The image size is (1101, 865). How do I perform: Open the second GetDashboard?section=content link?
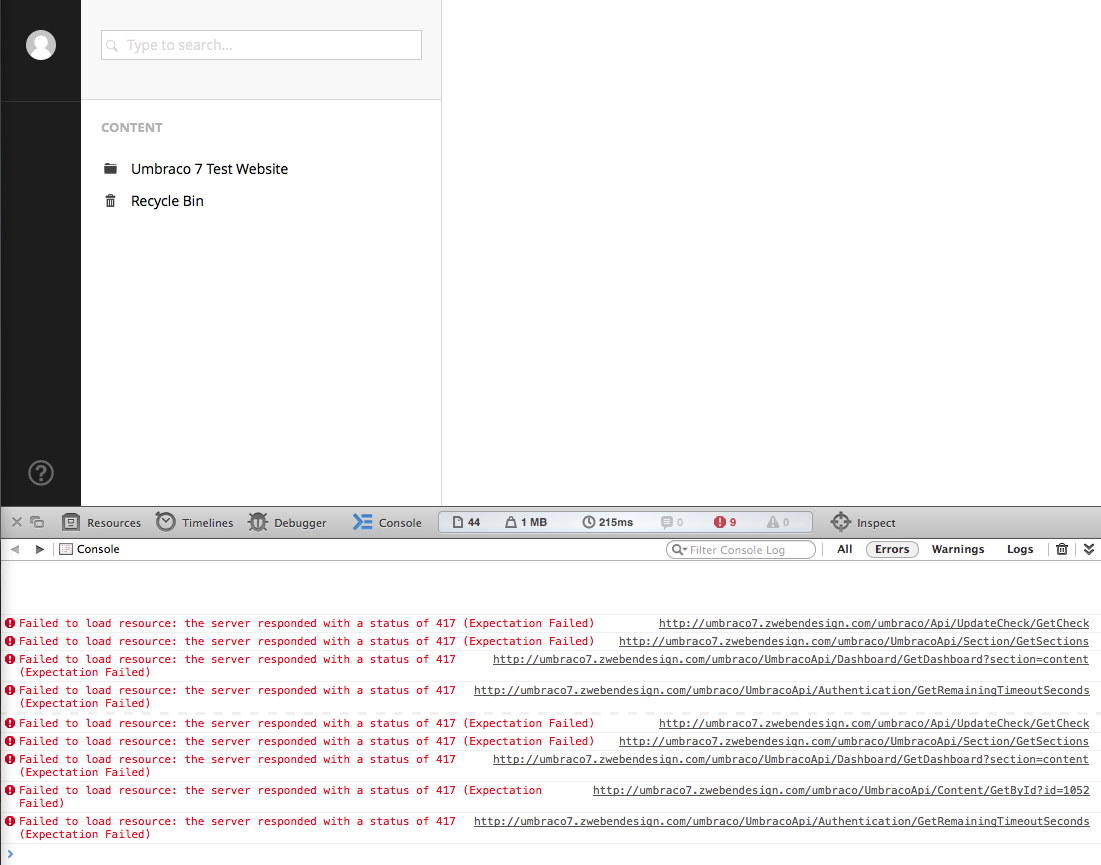click(x=791, y=760)
